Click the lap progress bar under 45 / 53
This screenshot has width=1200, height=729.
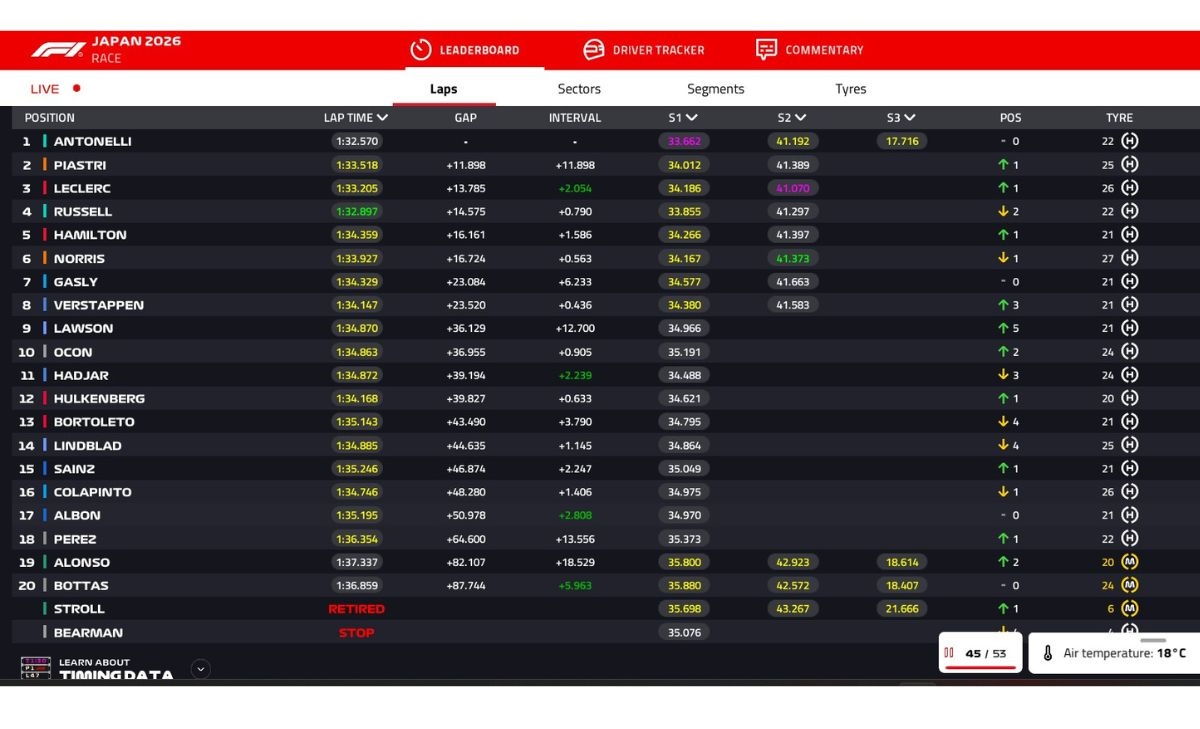tap(980, 666)
